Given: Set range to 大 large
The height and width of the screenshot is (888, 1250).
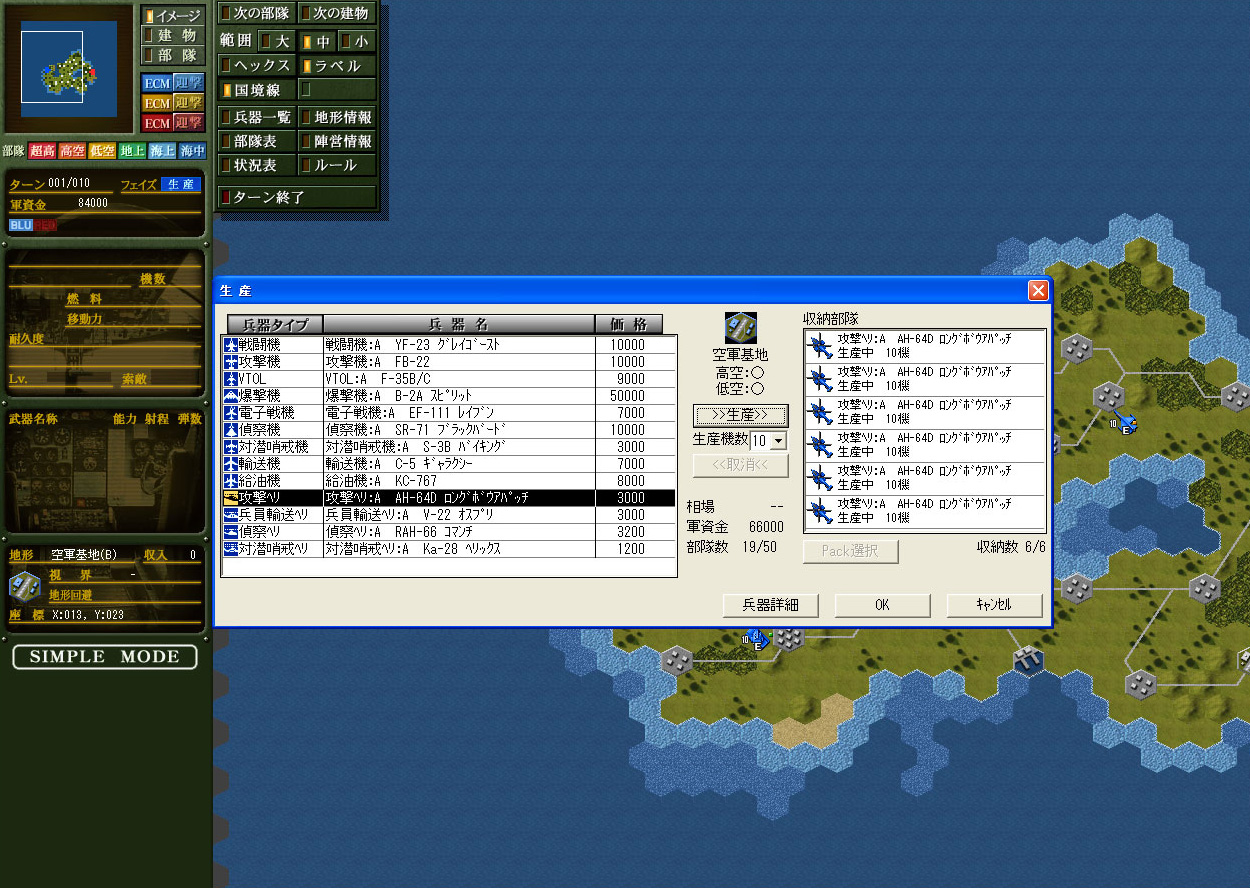Looking at the screenshot, I should click(x=275, y=41).
